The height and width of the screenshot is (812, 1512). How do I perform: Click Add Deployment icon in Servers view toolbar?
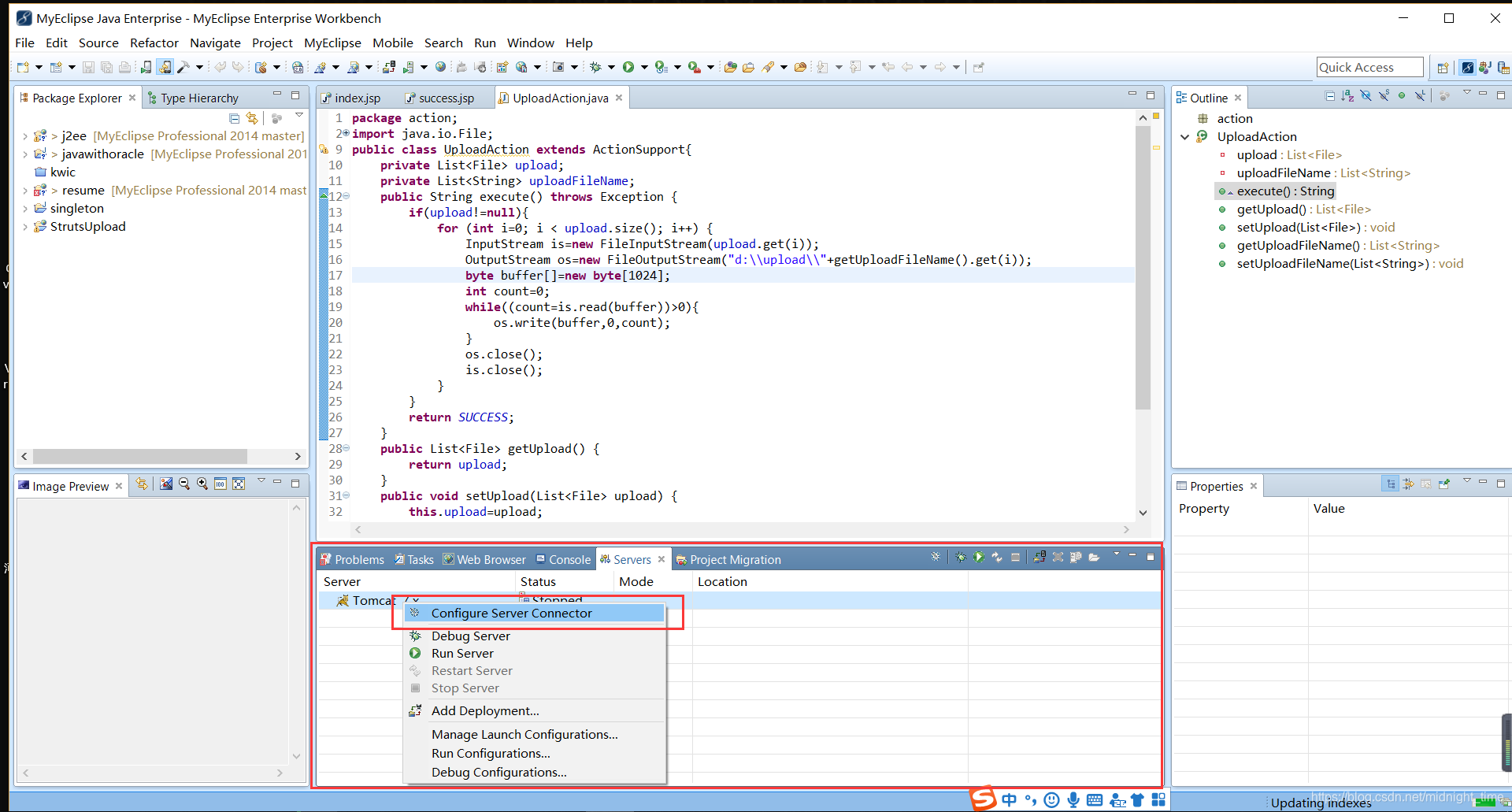click(1039, 557)
